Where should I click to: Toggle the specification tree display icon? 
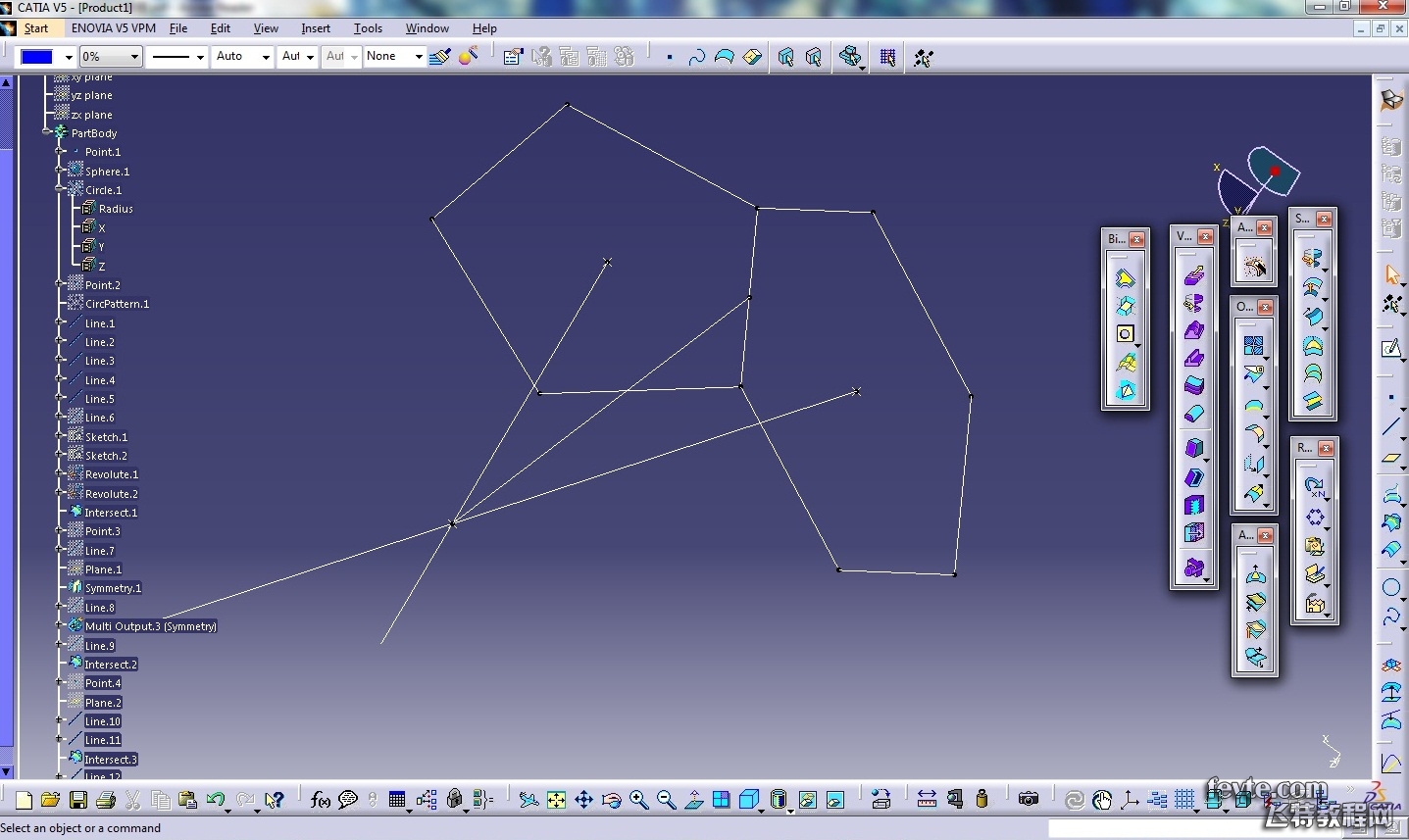click(x=1157, y=800)
